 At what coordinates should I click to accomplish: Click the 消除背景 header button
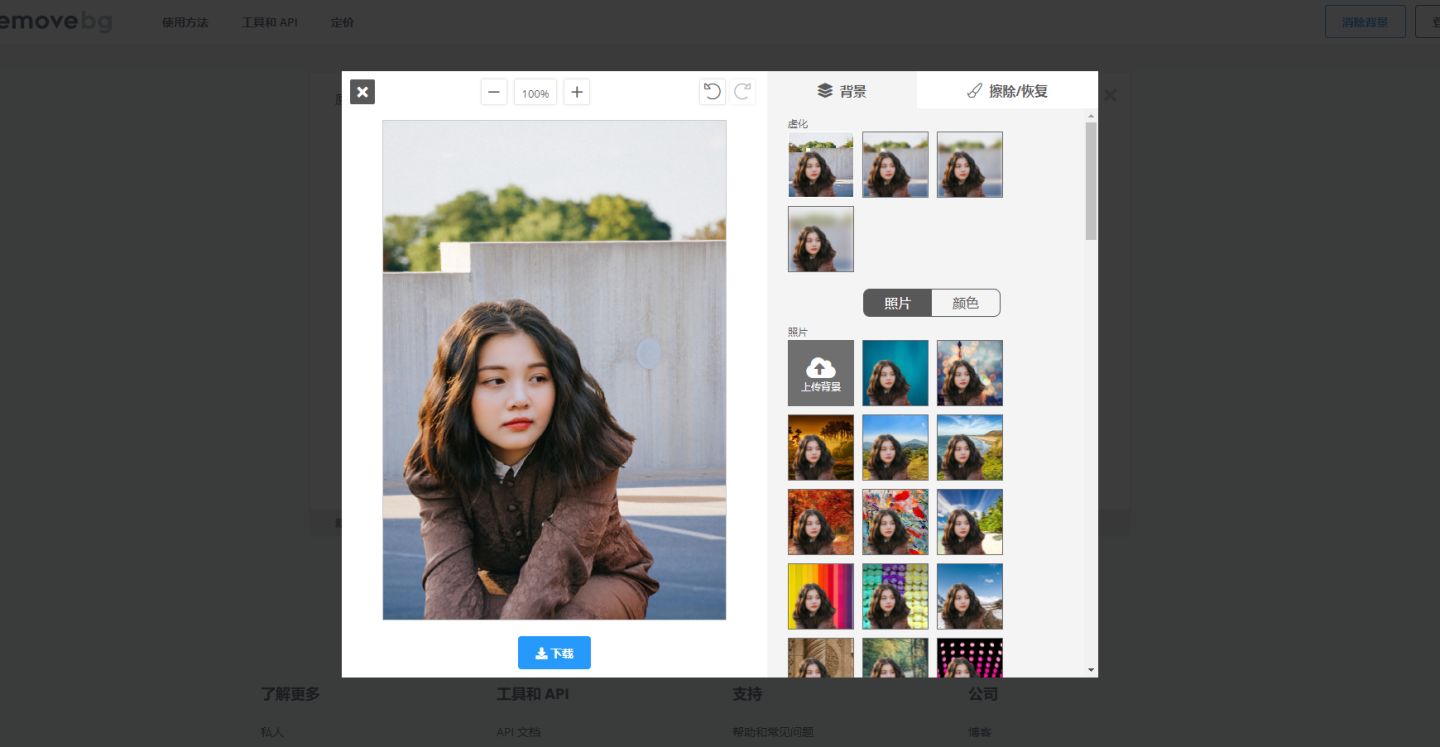[1365, 21]
